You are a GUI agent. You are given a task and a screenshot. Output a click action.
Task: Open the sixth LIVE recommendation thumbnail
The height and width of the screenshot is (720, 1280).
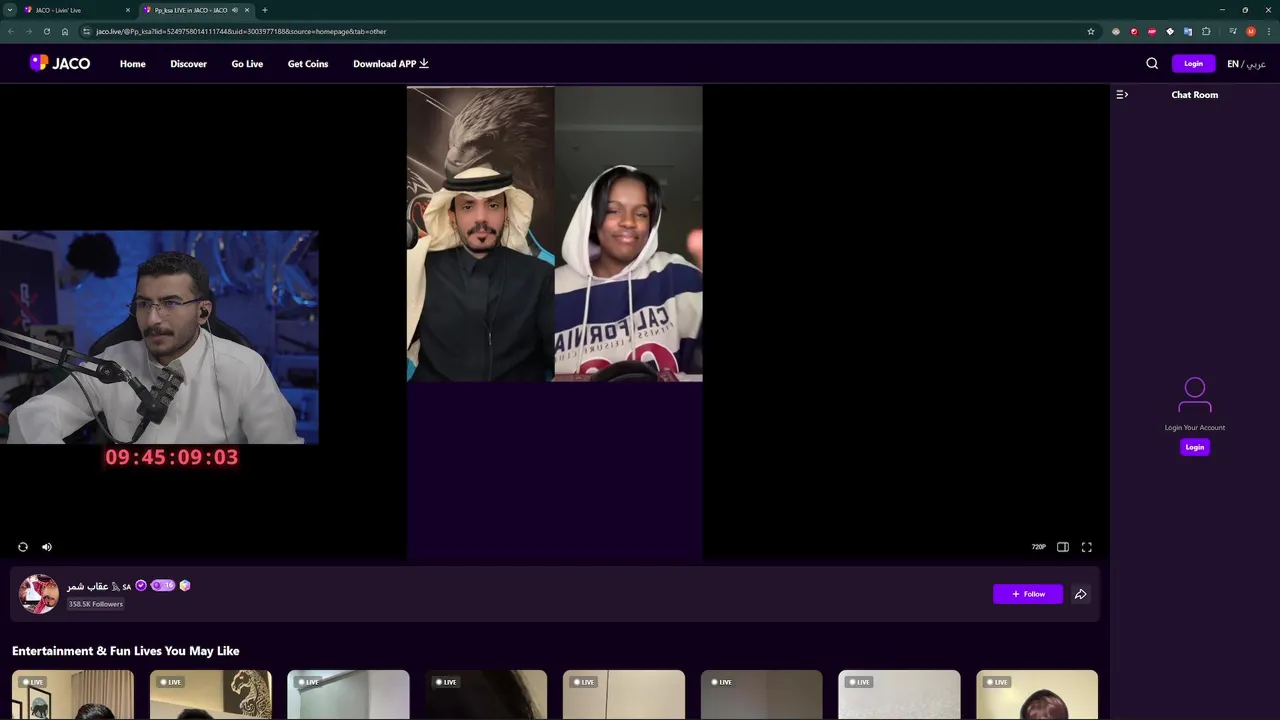(x=762, y=695)
